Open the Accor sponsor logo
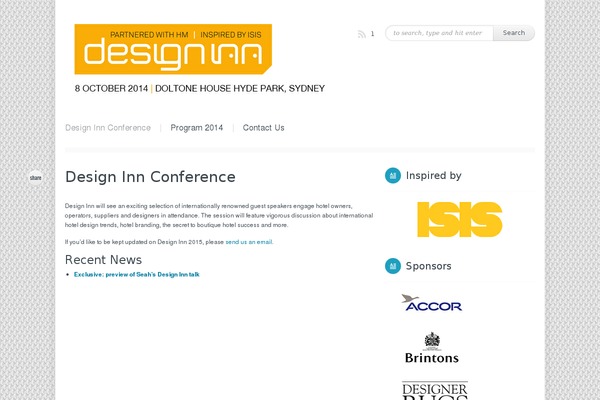 (x=432, y=303)
